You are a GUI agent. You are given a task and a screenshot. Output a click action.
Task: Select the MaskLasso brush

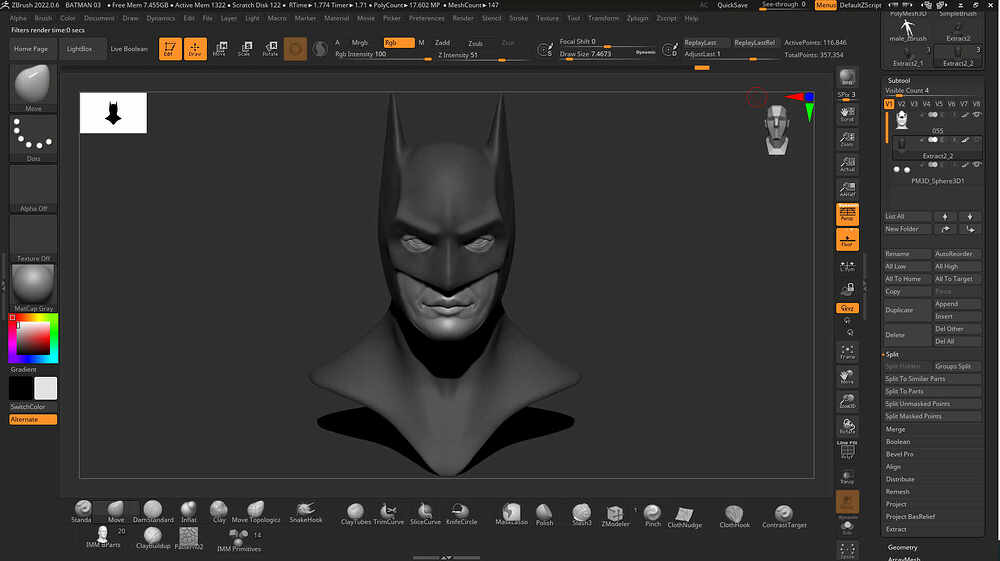pyautogui.click(x=511, y=514)
